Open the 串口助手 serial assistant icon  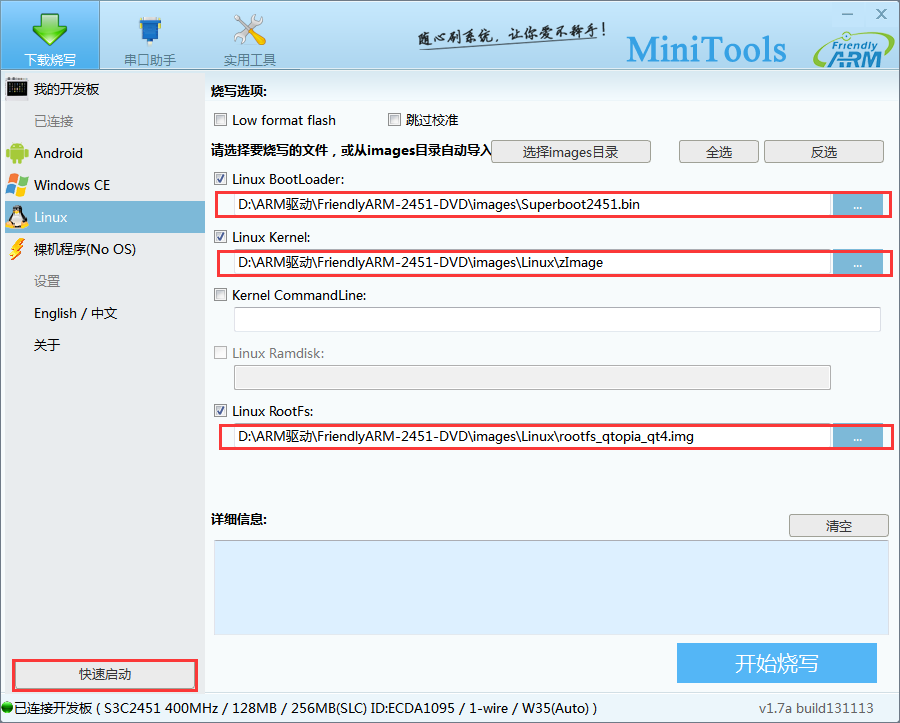[150, 30]
